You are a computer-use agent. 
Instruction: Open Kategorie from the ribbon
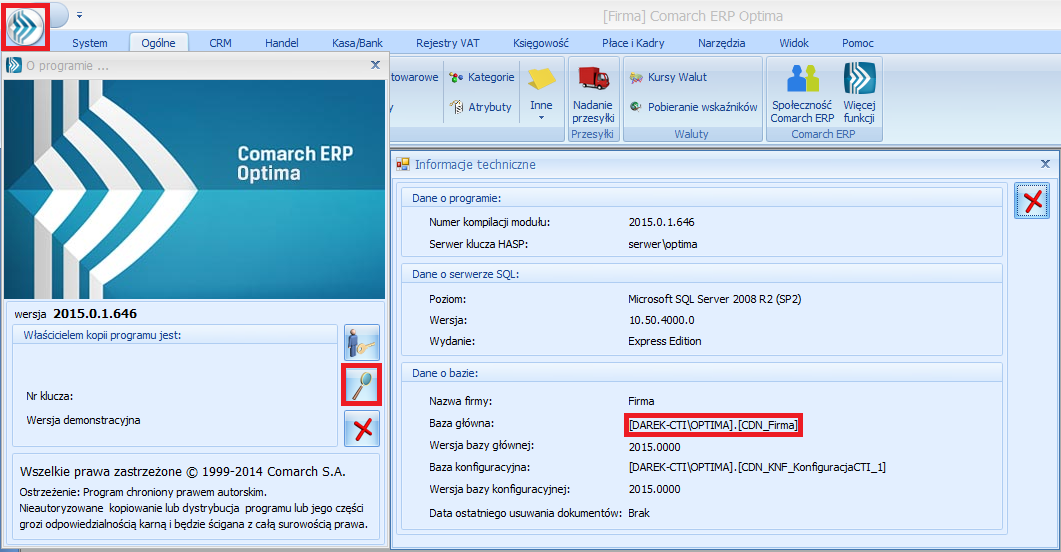[482, 77]
